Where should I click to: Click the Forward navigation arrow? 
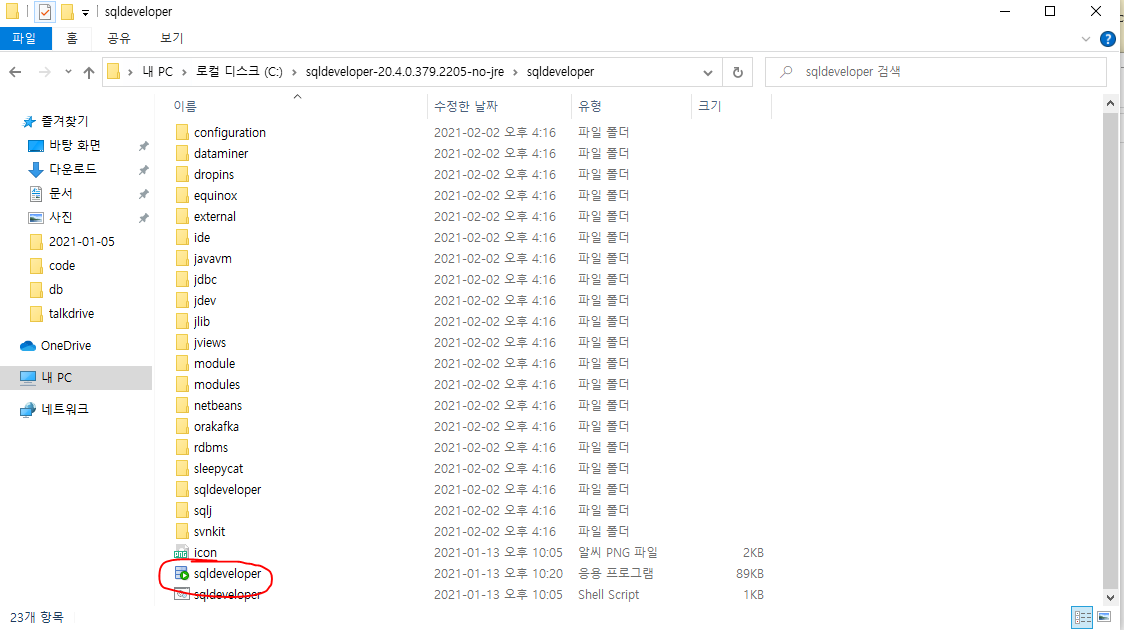tap(44, 72)
